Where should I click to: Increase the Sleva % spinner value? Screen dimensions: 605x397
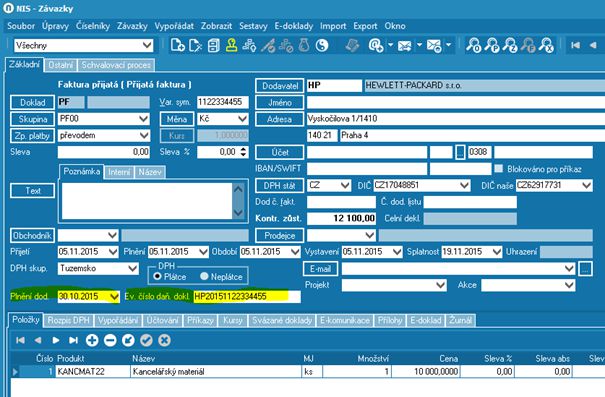pos(243,149)
